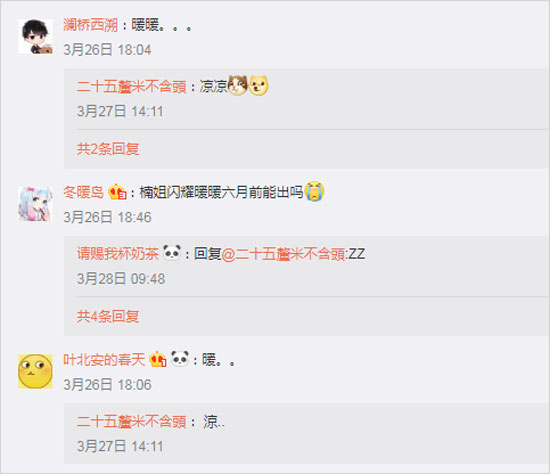Image resolution: width=550 pixels, height=474 pixels.
Task: Expand the 共2条回复 replies
Action: 108,149
